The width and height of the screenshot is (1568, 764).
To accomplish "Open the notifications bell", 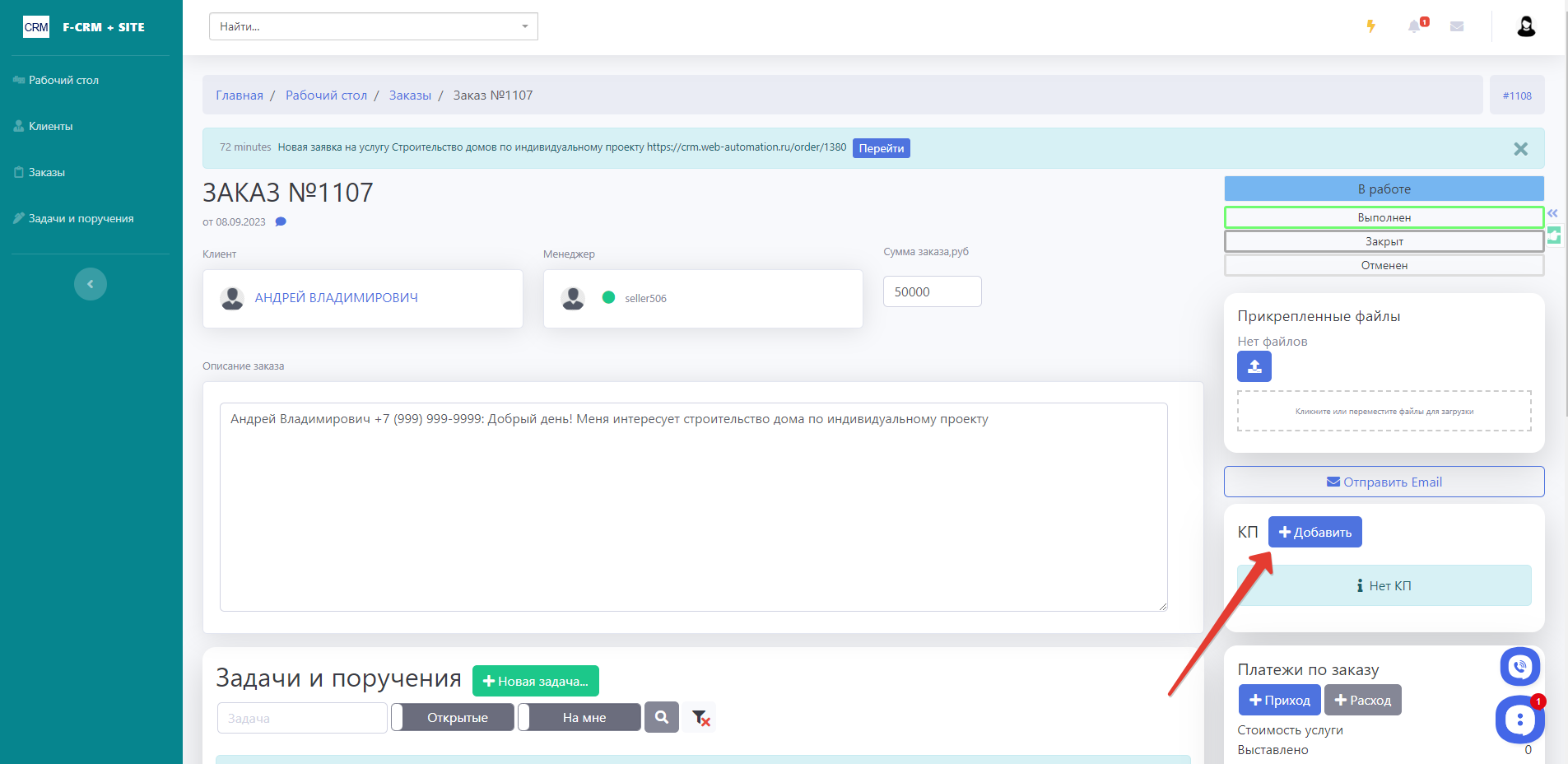I will [x=1414, y=26].
